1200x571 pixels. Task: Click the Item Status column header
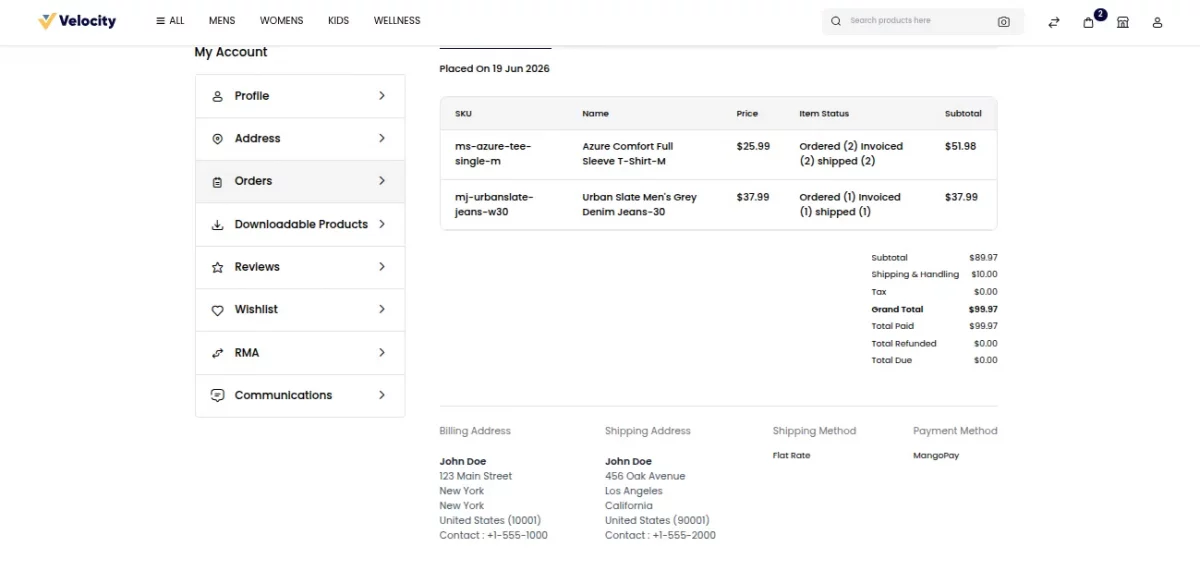click(824, 114)
